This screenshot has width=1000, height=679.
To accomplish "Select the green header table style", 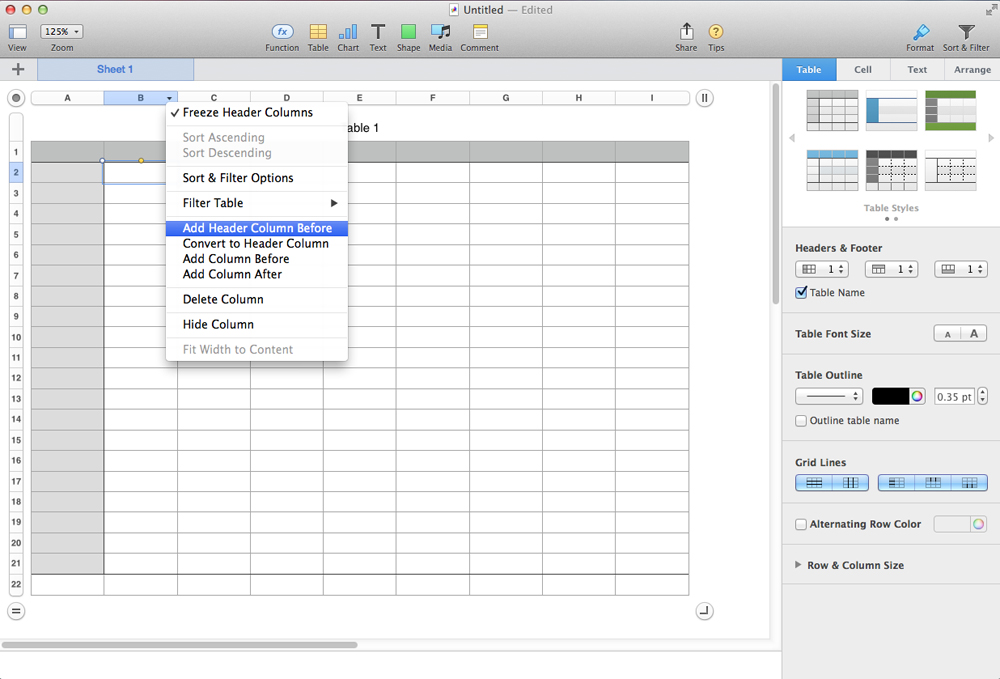I will pos(950,110).
